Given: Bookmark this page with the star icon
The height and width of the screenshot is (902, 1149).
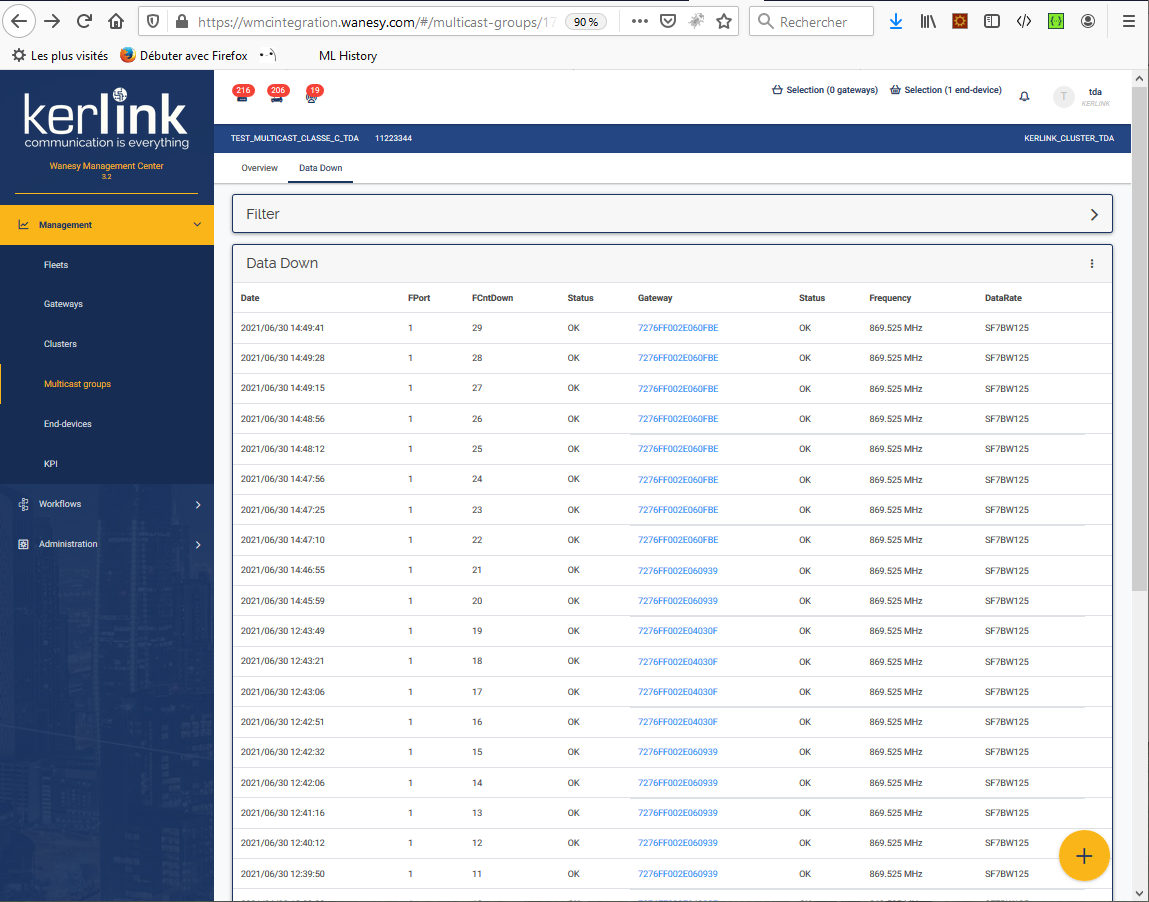Looking at the screenshot, I should click(724, 21).
